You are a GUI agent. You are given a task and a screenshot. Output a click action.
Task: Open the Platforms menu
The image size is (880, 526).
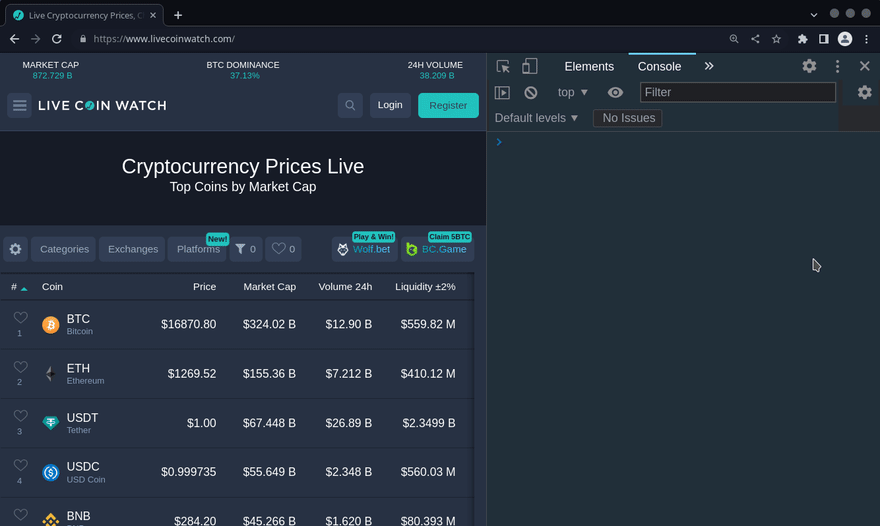198,249
